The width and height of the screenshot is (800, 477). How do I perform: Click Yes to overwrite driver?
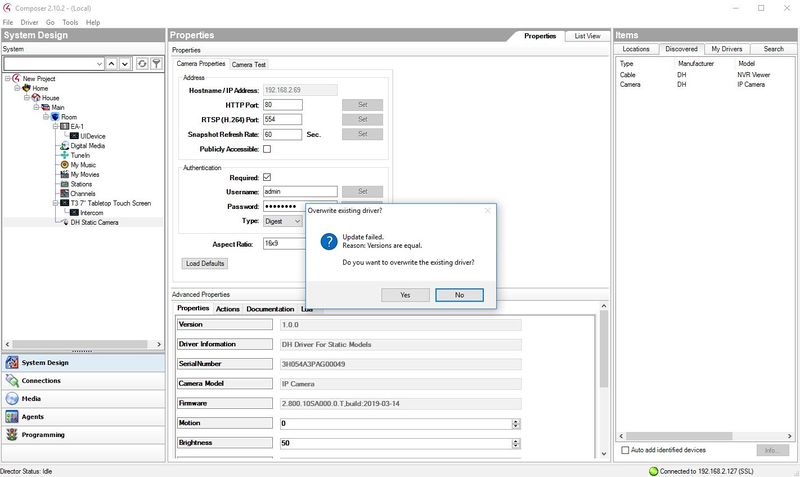405,295
